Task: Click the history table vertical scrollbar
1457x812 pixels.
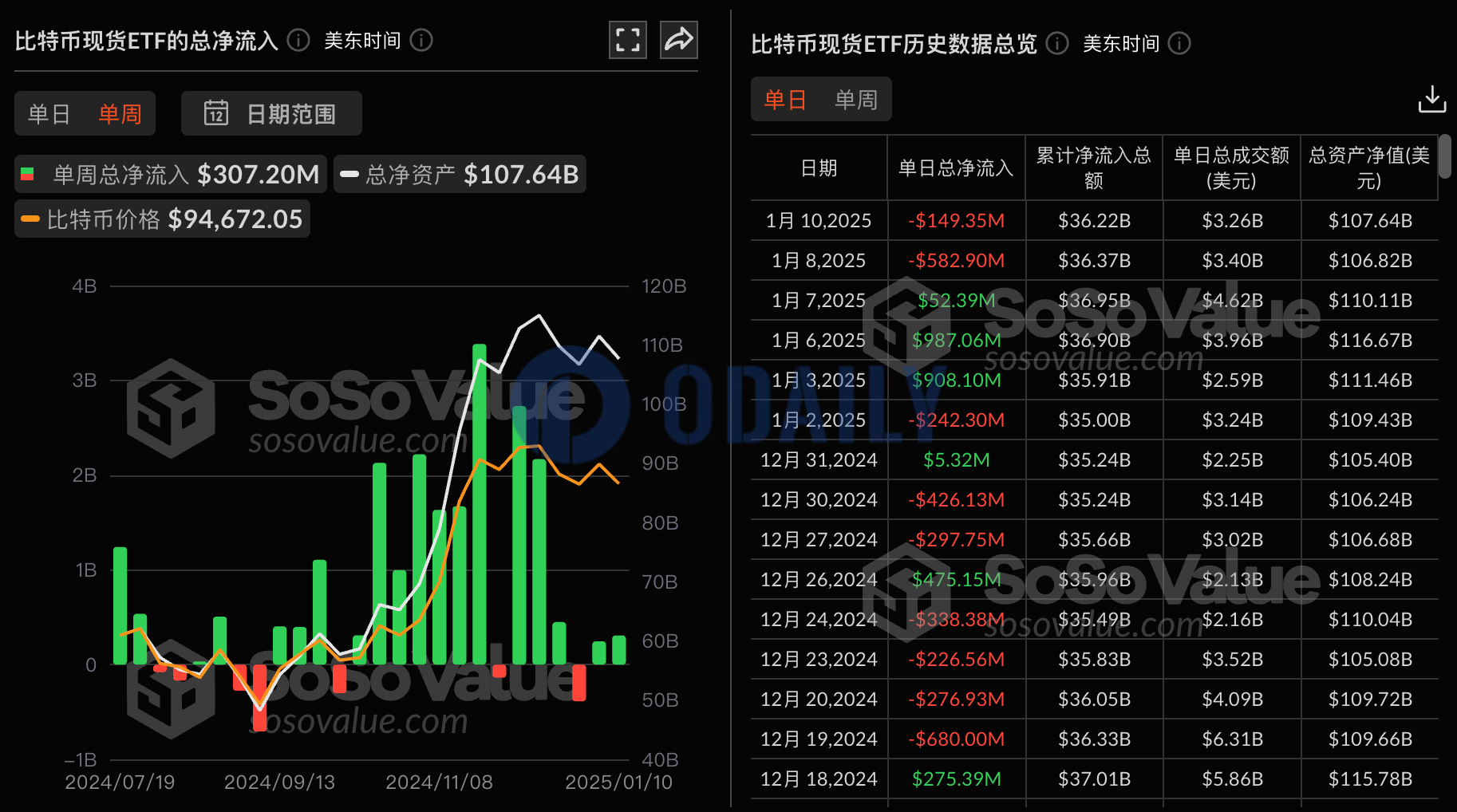Action: click(1444, 156)
